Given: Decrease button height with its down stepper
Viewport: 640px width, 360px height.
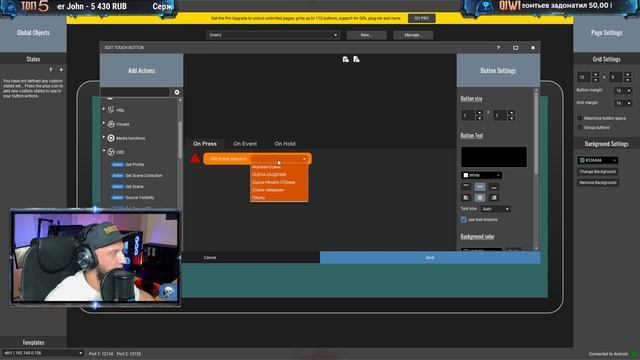Looking at the screenshot, I should click(511, 118).
